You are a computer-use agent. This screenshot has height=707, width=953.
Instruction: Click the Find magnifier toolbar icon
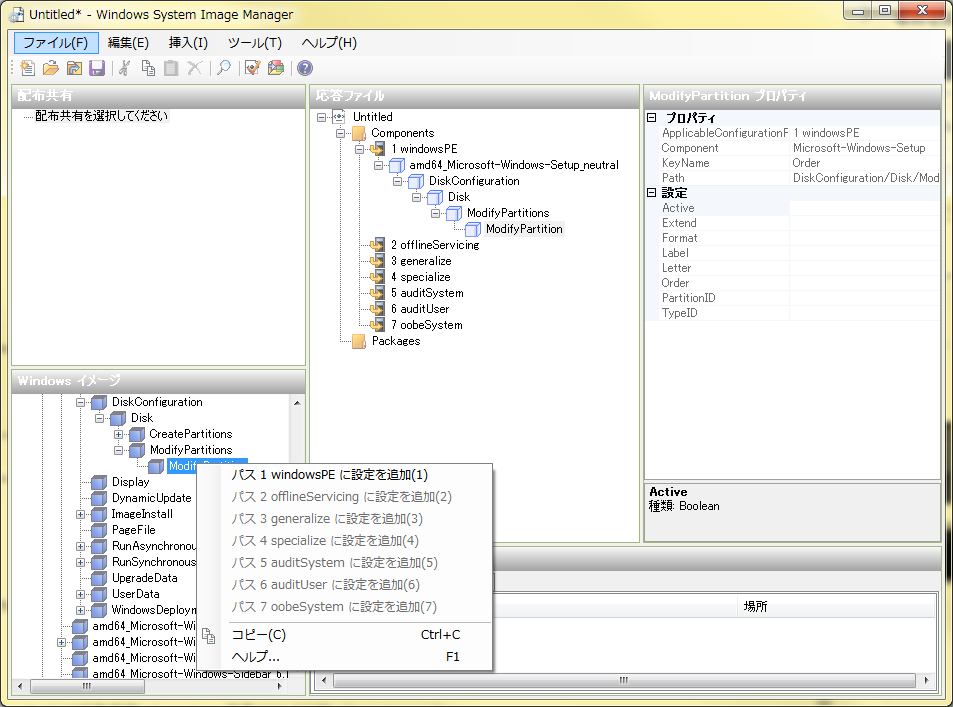[224, 68]
